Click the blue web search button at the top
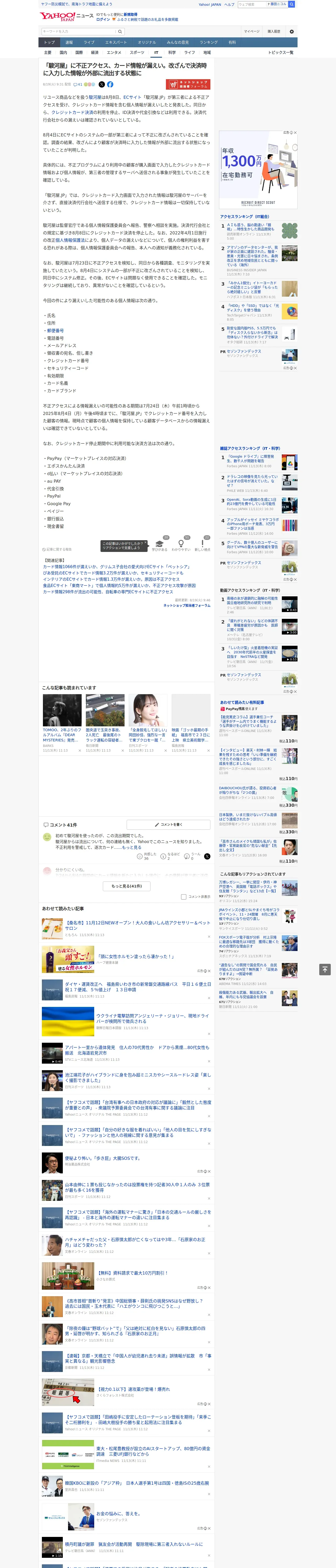 click(x=292, y=4)
